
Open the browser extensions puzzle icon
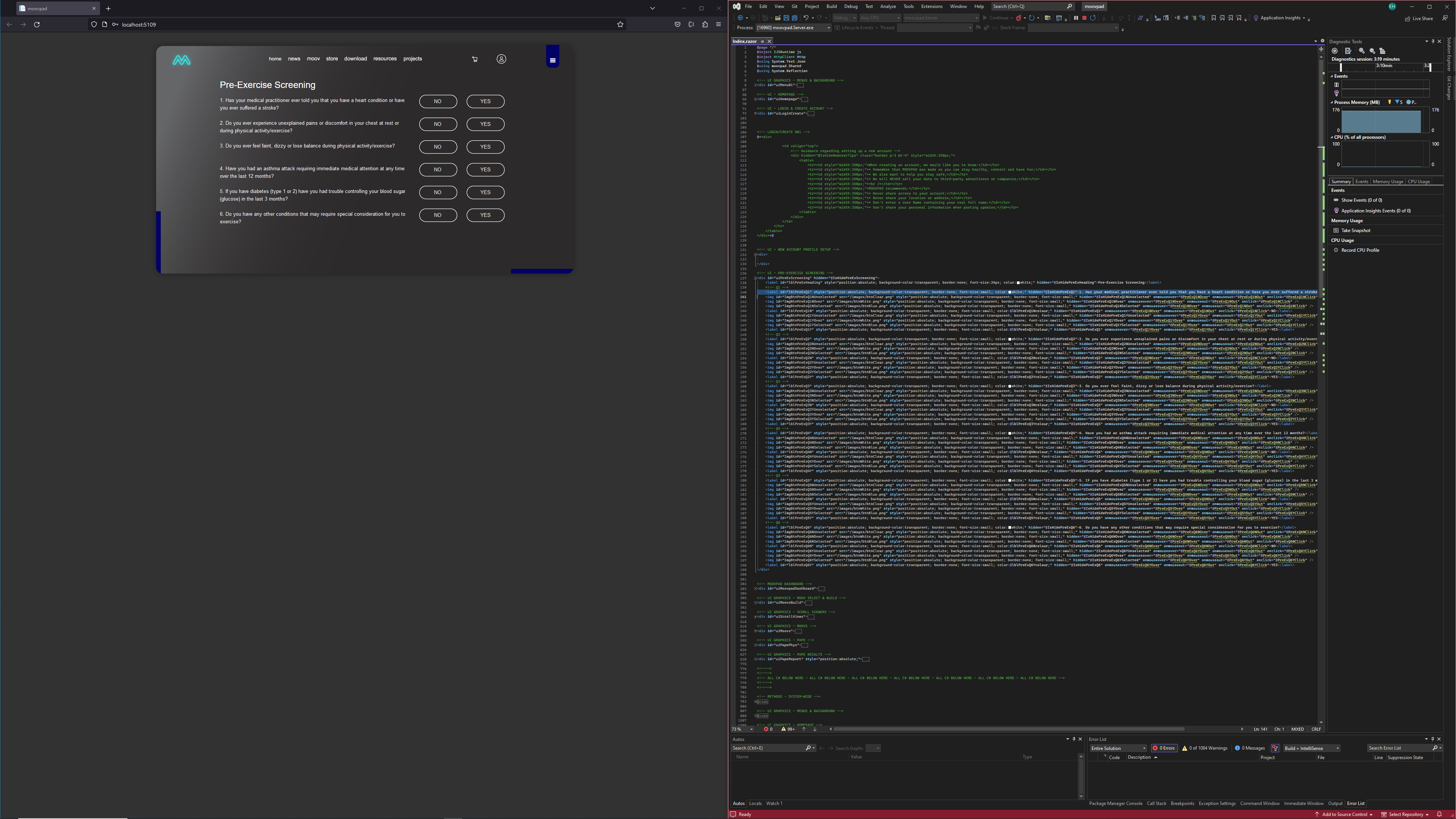[705, 24]
